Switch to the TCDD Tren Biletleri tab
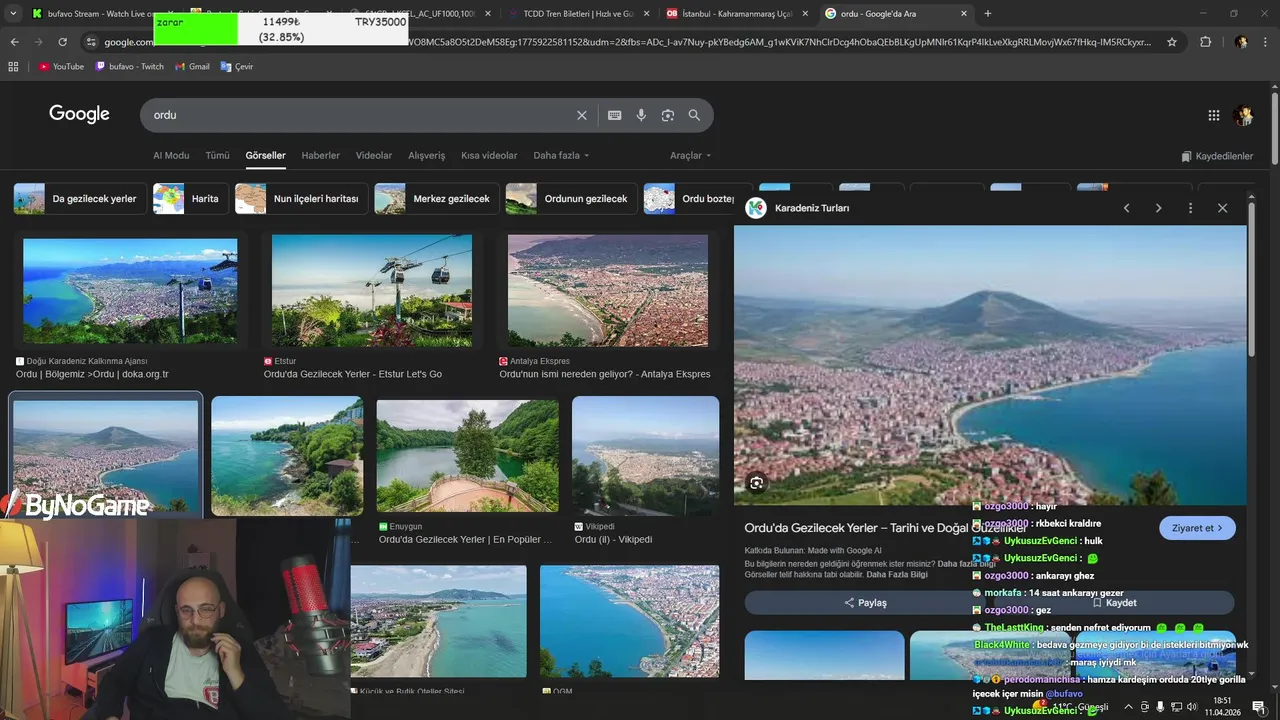This screenshot has height=720, width=1280. tap(577, 13)
